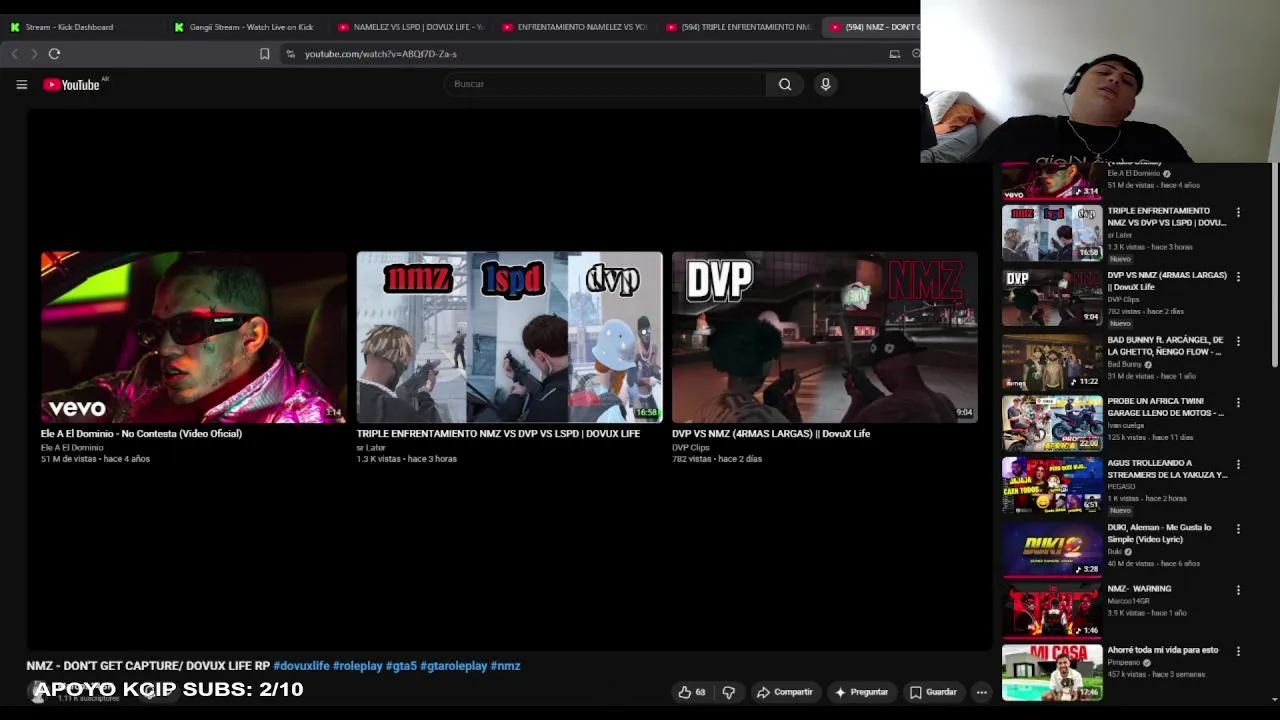Reload the page in browser toolbar

(x=54, y=54)
